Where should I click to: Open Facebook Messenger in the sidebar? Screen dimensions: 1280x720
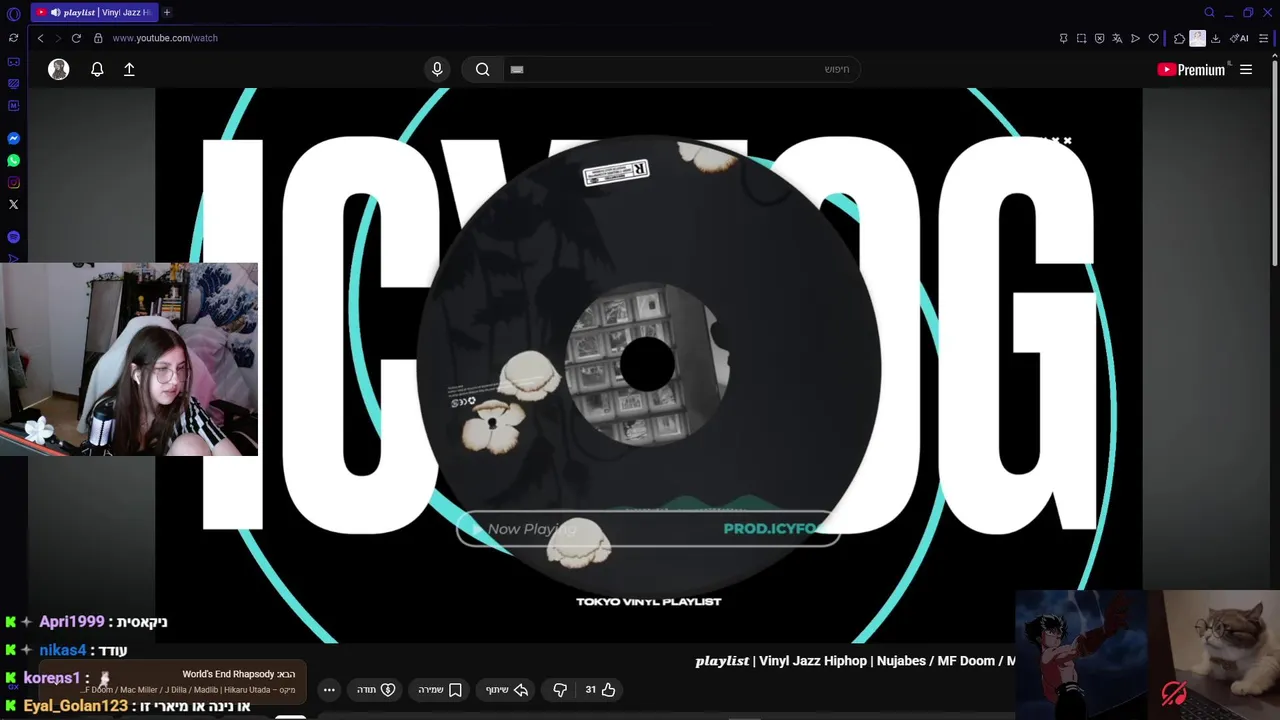(13, 139)
